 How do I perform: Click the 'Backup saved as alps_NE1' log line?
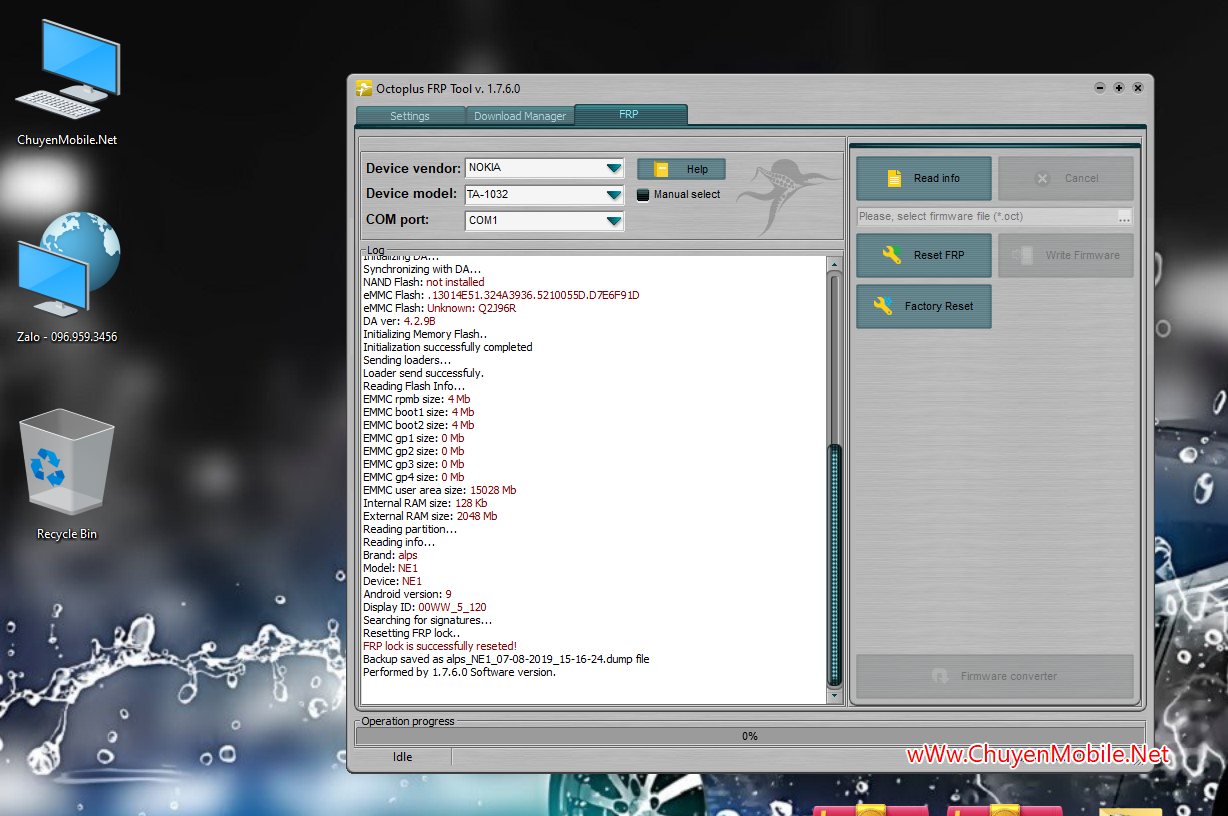pyautogui.click(x=506, y=659)
